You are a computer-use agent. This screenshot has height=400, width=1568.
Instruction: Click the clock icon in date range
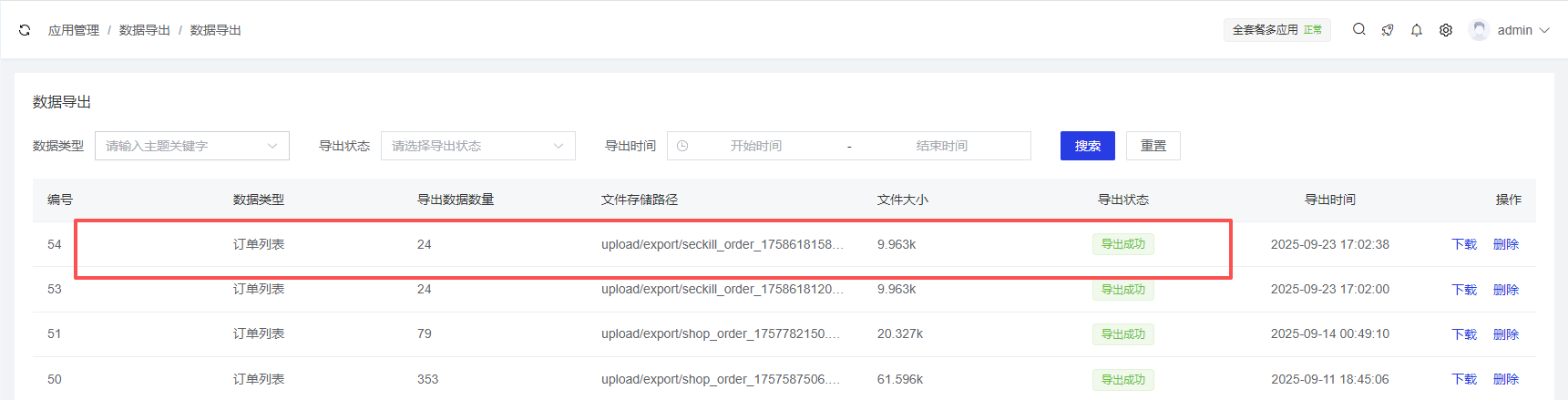pos(682,146)
